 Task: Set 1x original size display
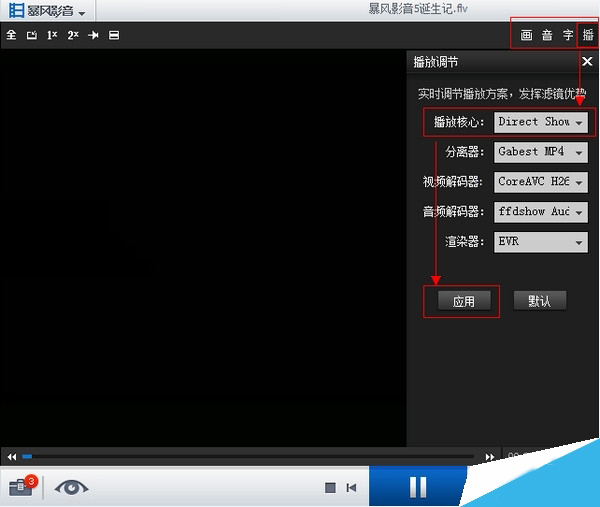click(x=52, y=35)
